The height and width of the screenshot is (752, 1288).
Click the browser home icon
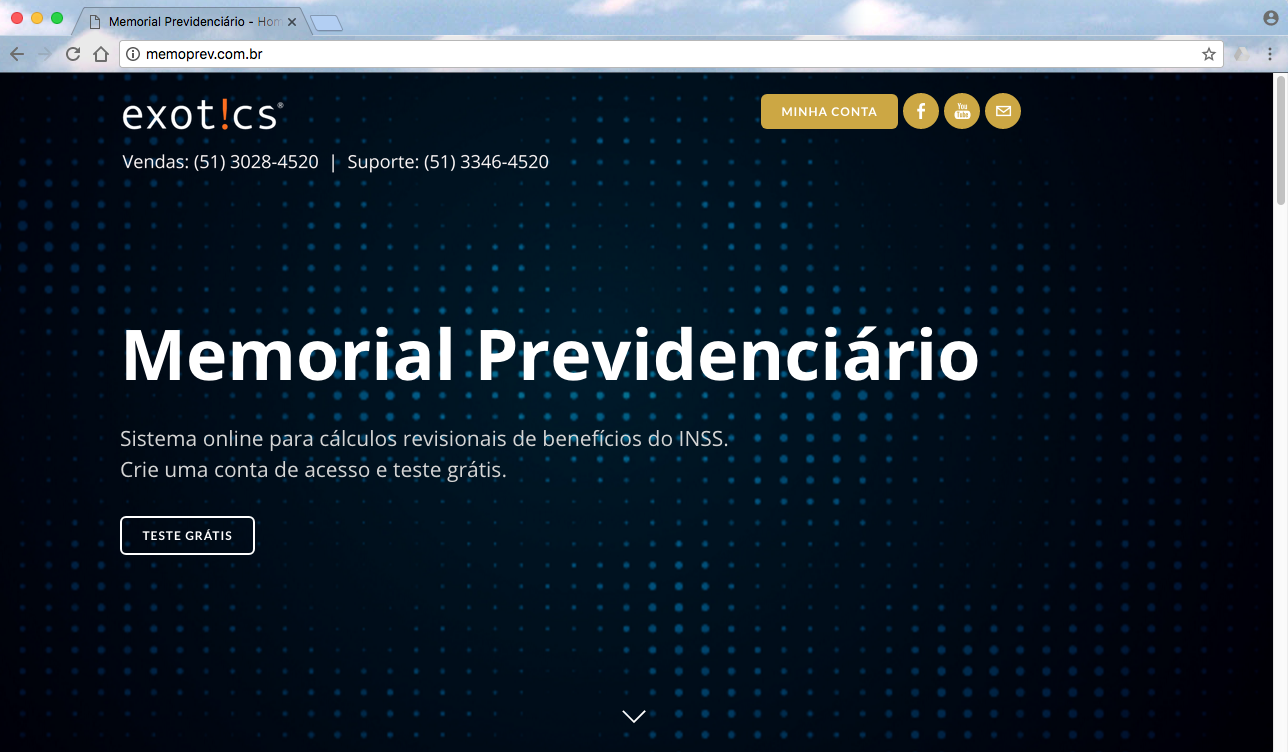click(100, 54)
